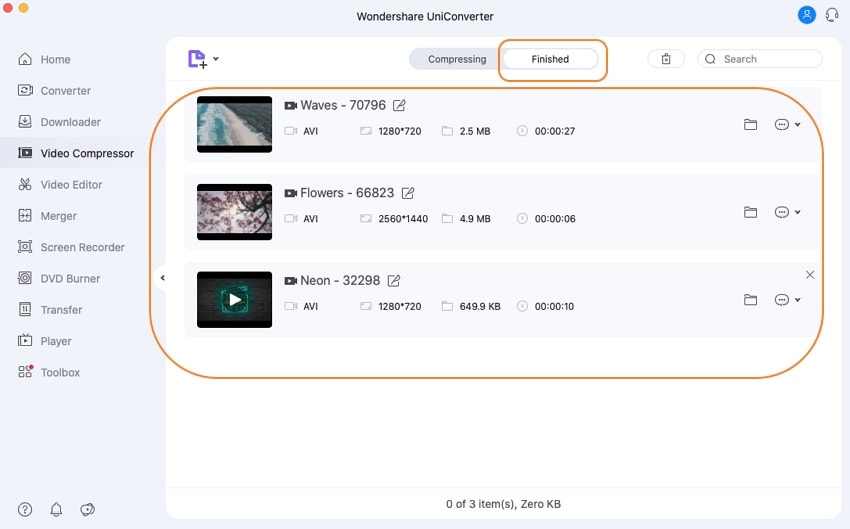Play the Neon - 32298 video
The image size is (850, 529).
point(234,300)
